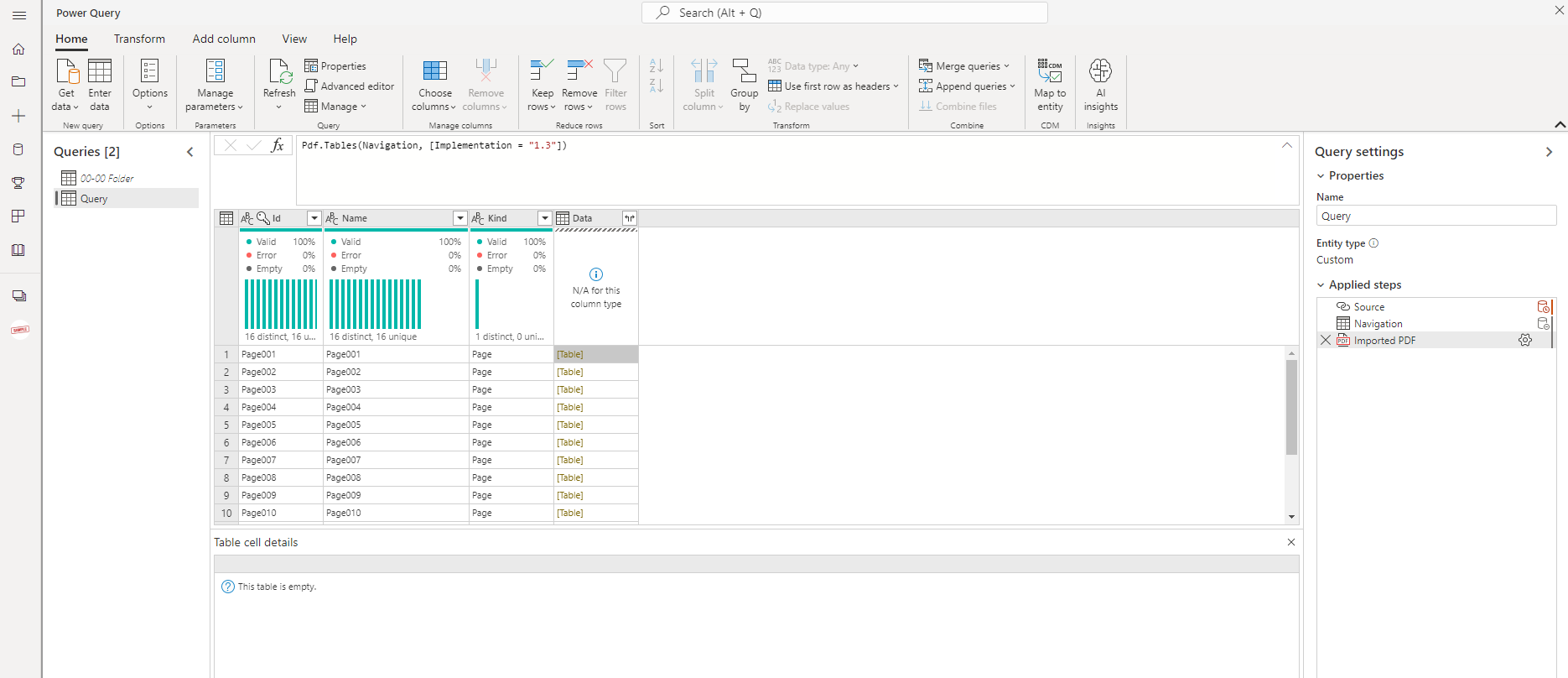Collapse the ribbon
The width and height of the screenshot is (1568, 678).
1560,124
